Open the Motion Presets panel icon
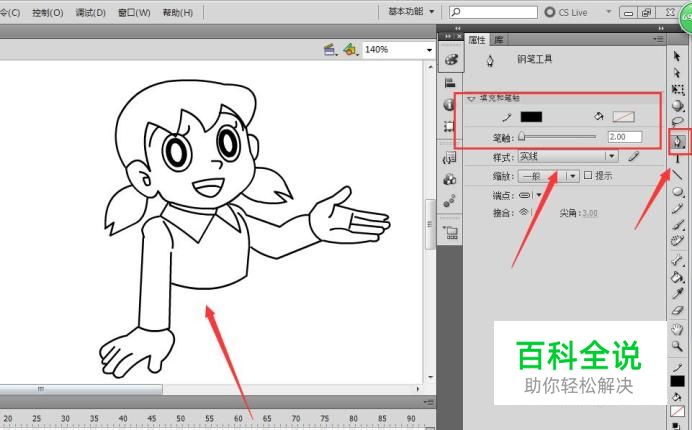This screenshot has height=430, width=692. click(x=449, y=201)
